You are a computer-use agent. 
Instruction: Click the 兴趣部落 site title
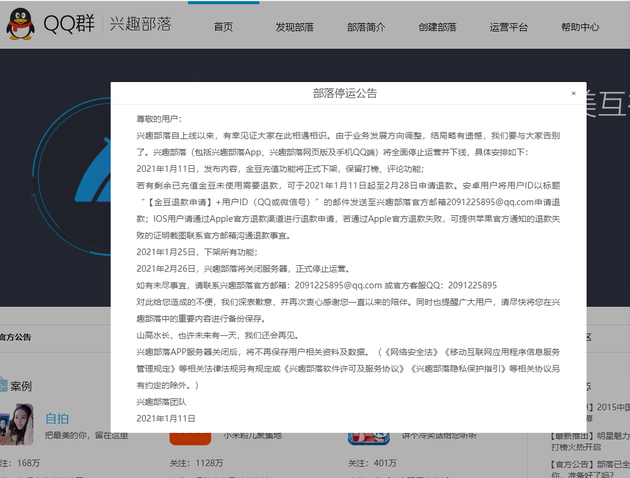tap(141, 24)
